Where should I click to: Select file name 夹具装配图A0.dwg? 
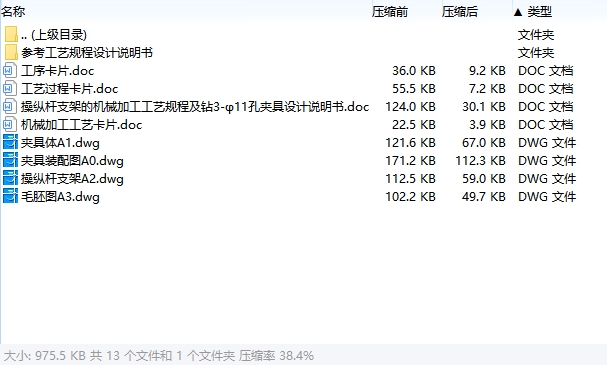[x=72, y=161]
